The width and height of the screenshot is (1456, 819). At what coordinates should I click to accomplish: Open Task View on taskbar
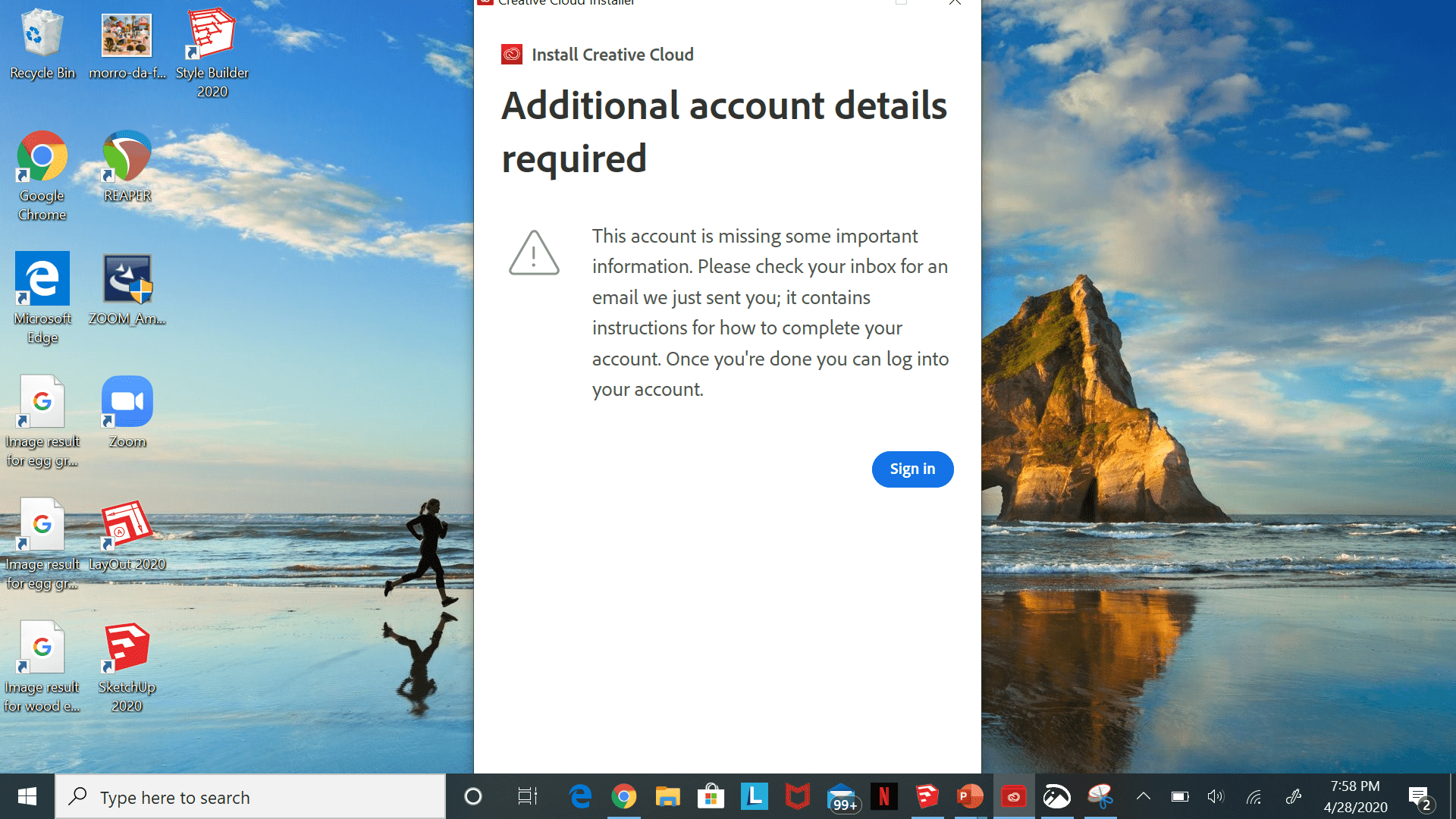[527, 797]
